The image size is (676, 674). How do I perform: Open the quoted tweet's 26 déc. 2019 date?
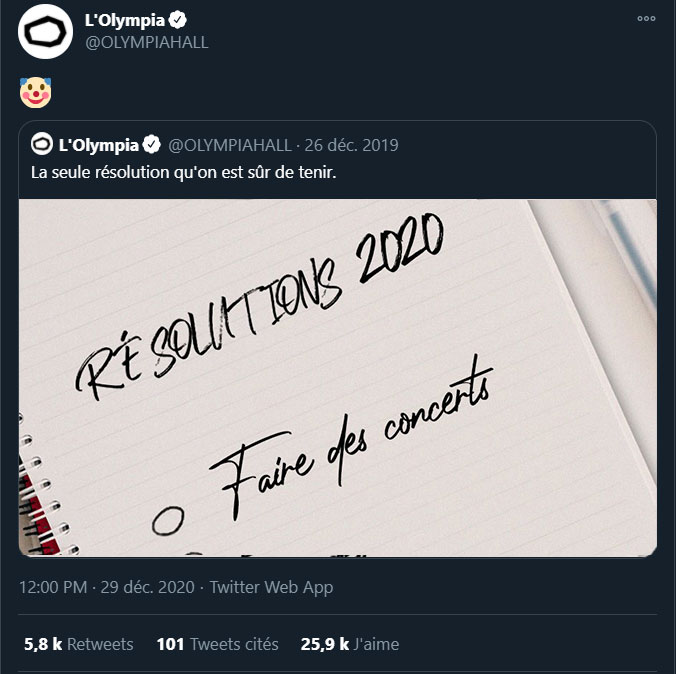pyautogui.click(x=351, y=145)
